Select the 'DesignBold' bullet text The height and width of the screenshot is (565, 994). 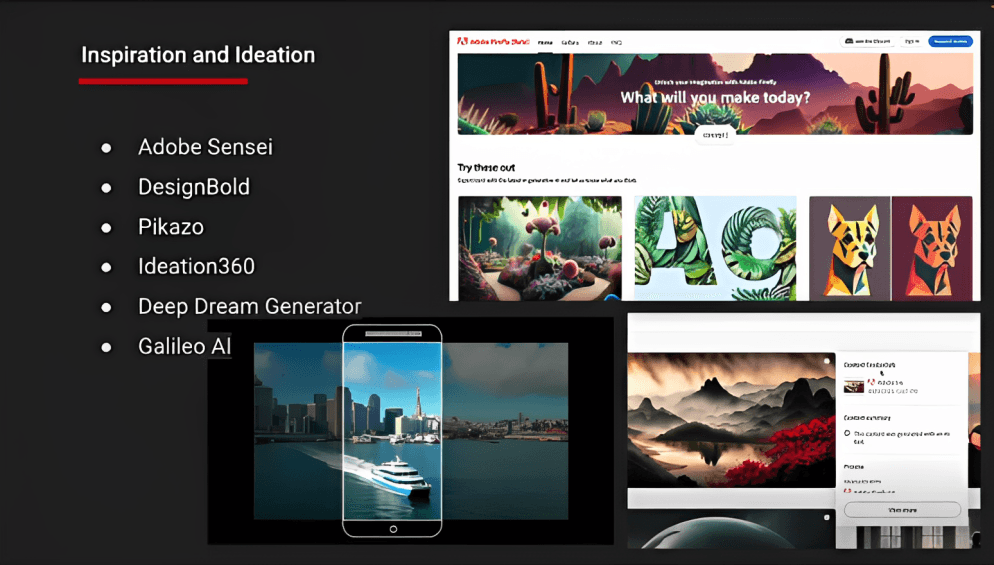pos(194,187)
